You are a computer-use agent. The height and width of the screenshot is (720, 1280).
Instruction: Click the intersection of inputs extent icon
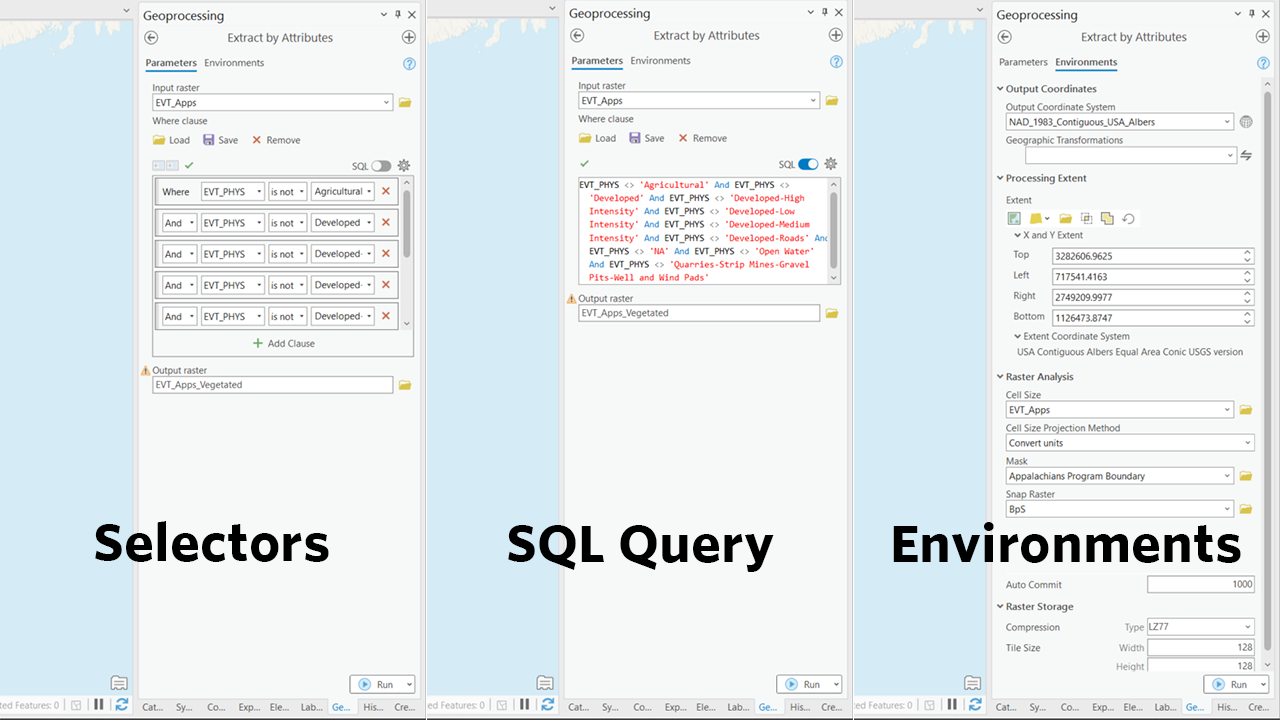(x=1086, y=218)
